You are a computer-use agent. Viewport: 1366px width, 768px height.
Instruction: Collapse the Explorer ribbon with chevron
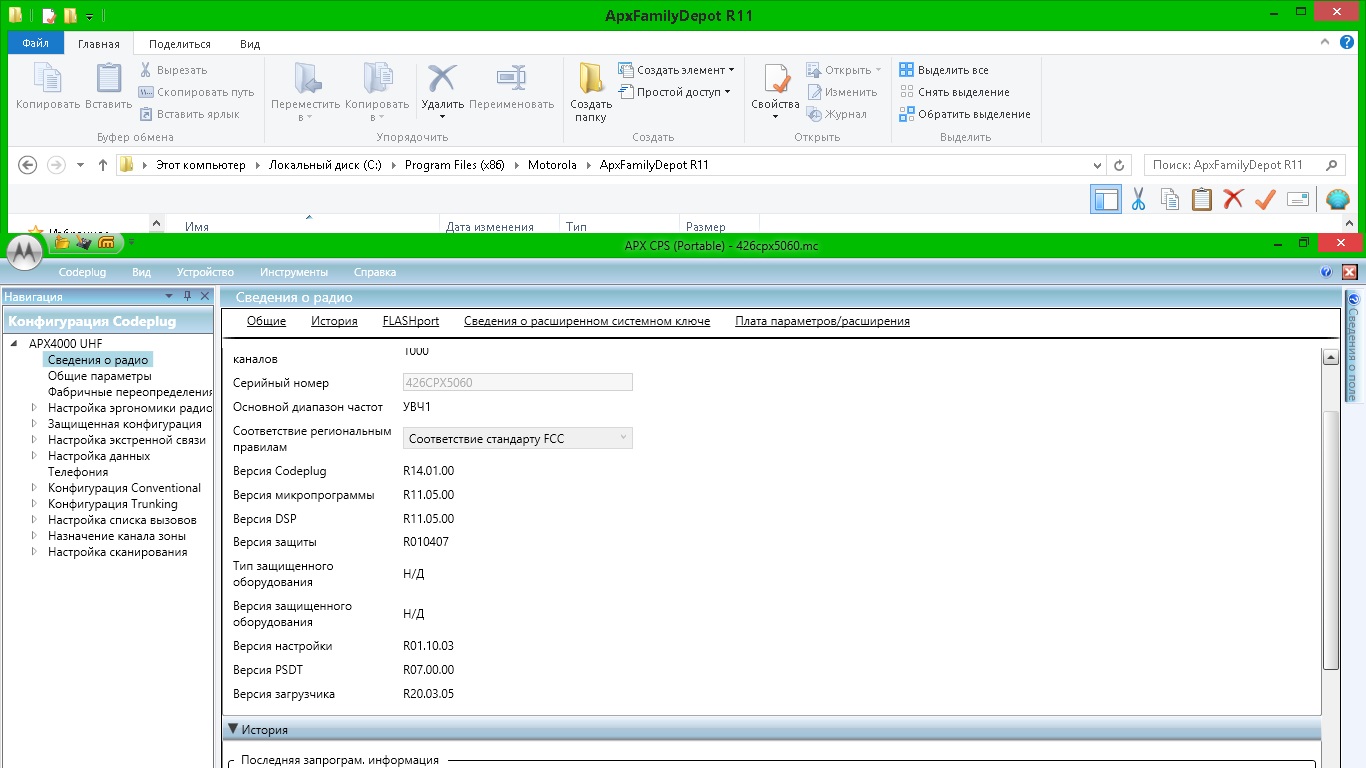(x=1326, y=44)
